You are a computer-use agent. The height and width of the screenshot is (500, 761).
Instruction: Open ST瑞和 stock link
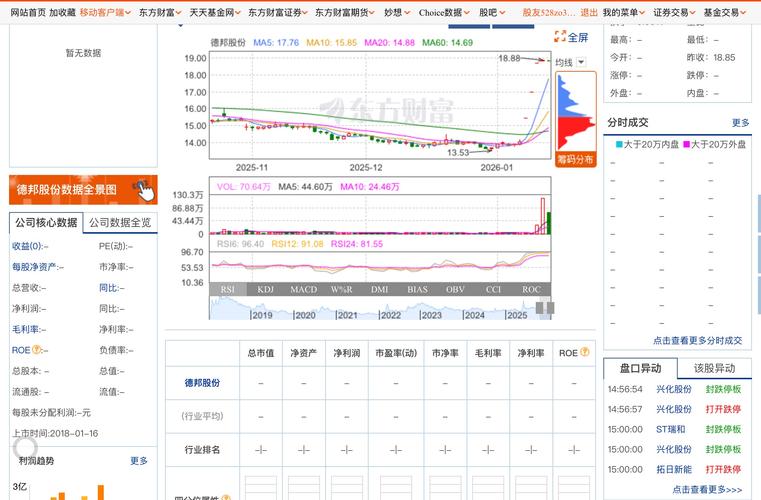(x=671, y=429)
